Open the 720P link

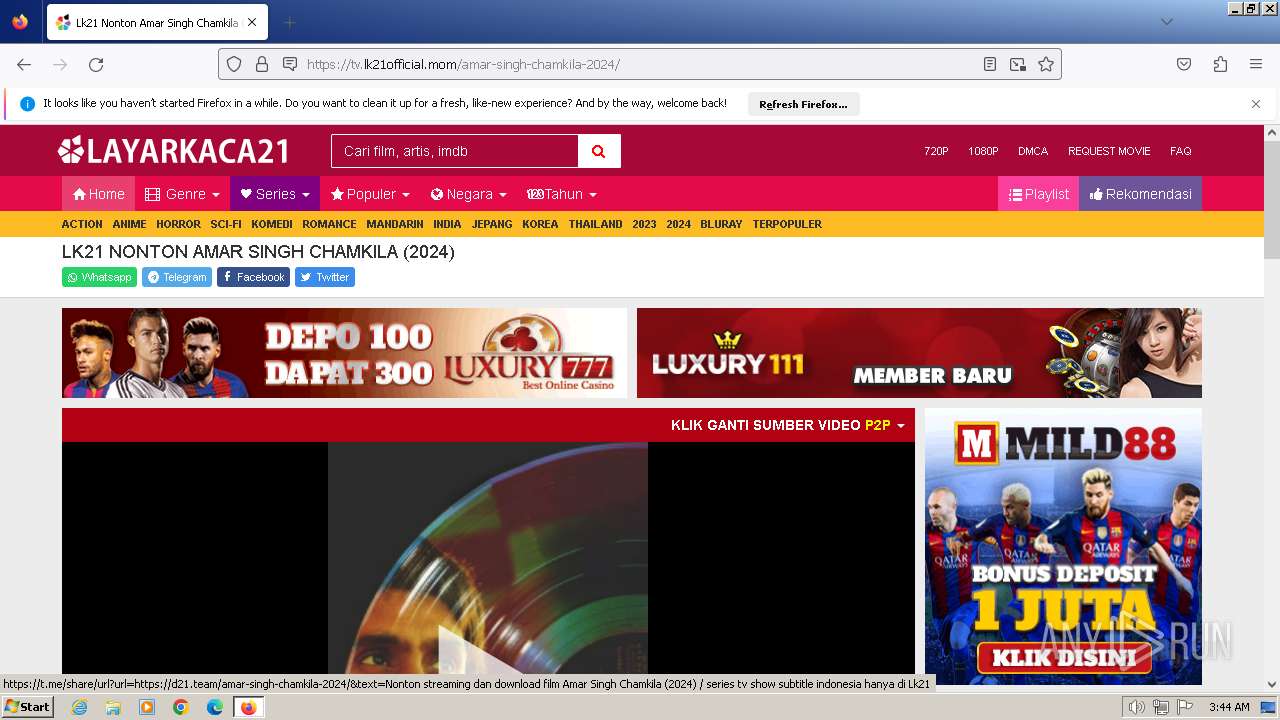coord(936,151)
